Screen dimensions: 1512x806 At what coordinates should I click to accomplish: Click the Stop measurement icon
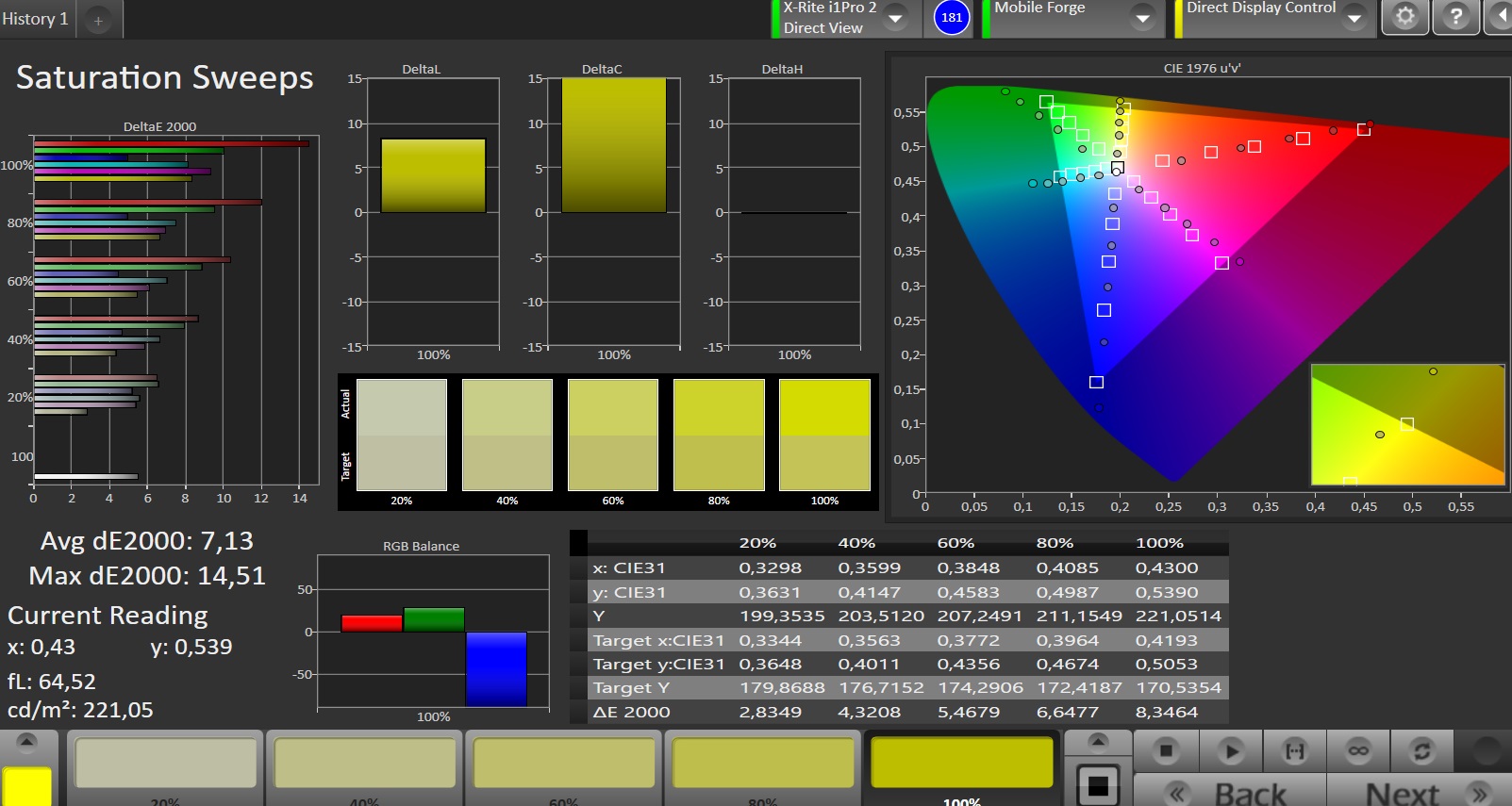click(x=1166, y=750)
